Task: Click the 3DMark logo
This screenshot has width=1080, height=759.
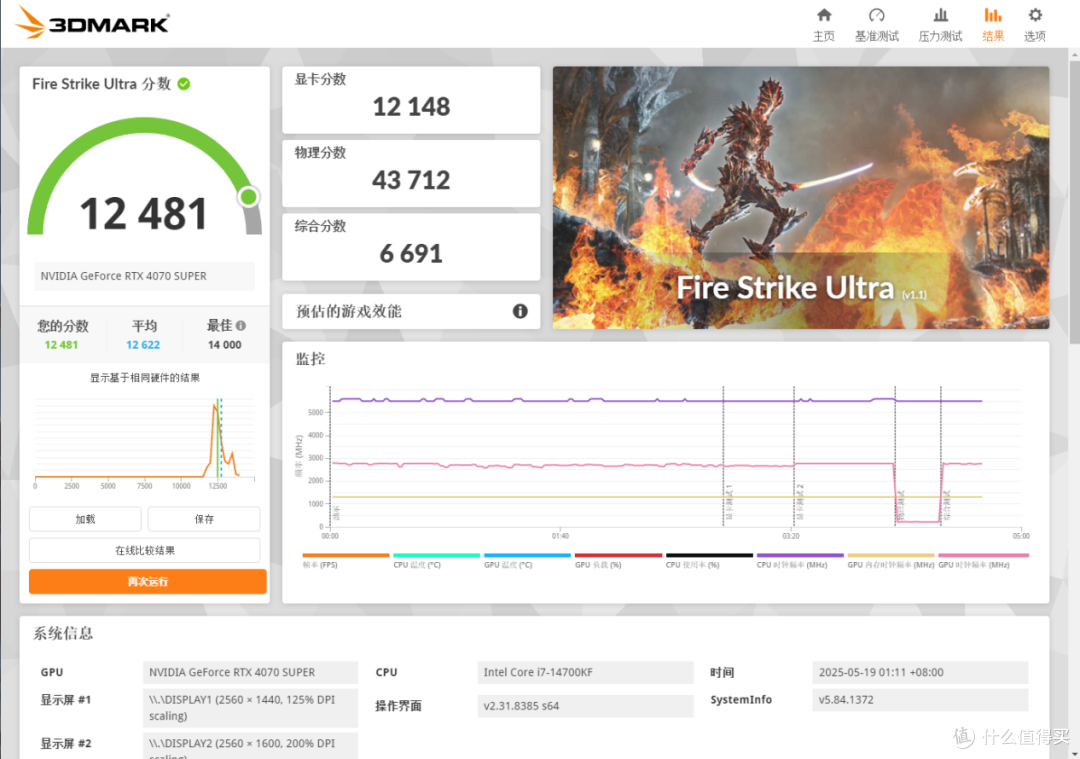Action: click(x=92, y=22)
